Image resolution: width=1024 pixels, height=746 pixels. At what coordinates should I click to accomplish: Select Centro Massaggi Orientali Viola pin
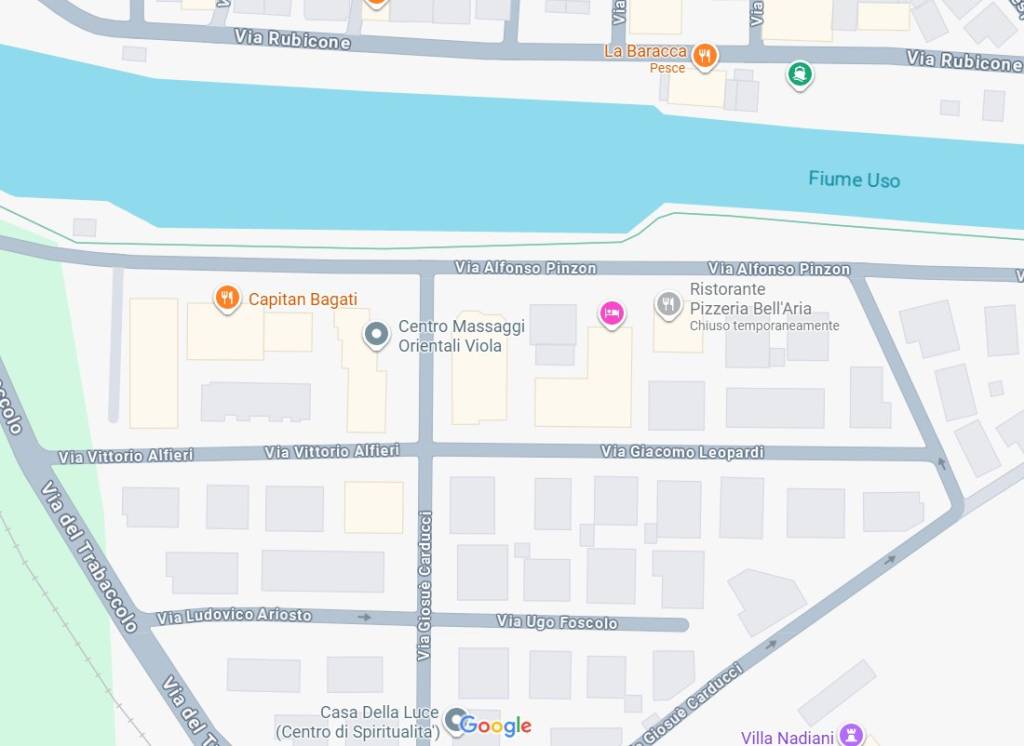(376, 335)
